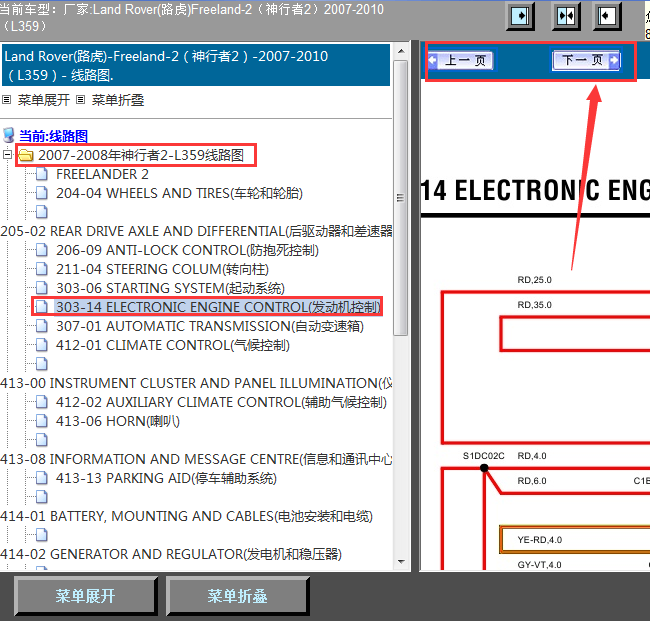Open 413-00 INSTRUMENT CLUSTER AND PANEL ILLUMINATION
This screenshot has width=650, height=621.
(x=196, y=383)
